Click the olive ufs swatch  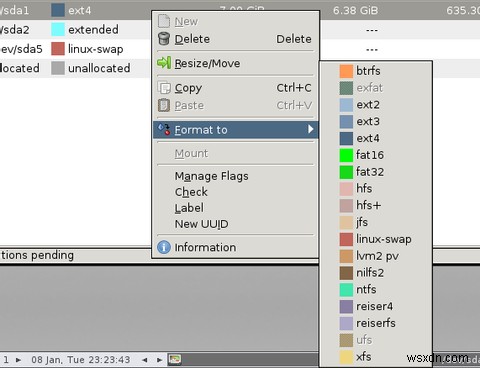click(346, 340)
